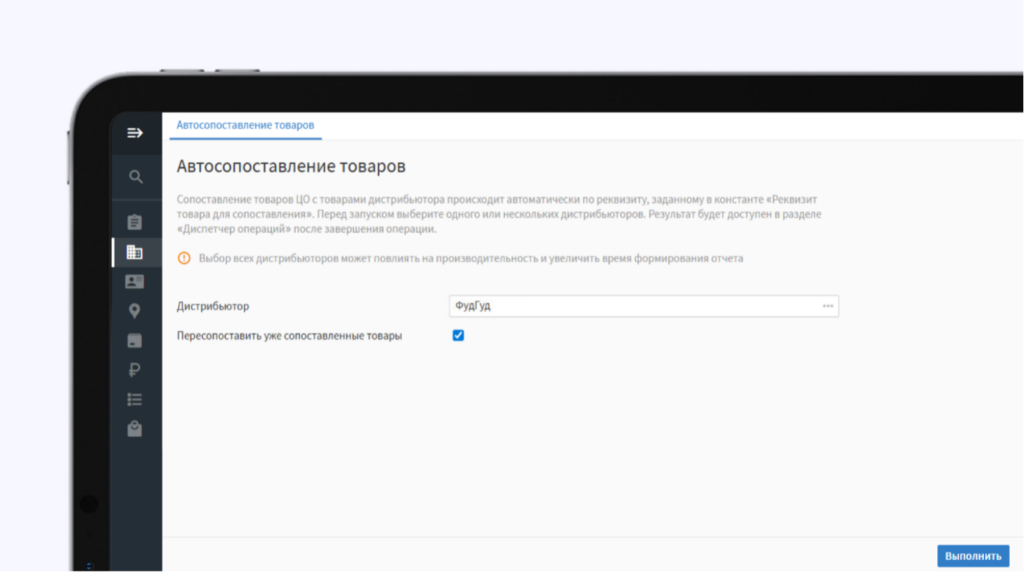Click the Дистрибьютор field label
1024x573 pixels.
click(213, 306)
